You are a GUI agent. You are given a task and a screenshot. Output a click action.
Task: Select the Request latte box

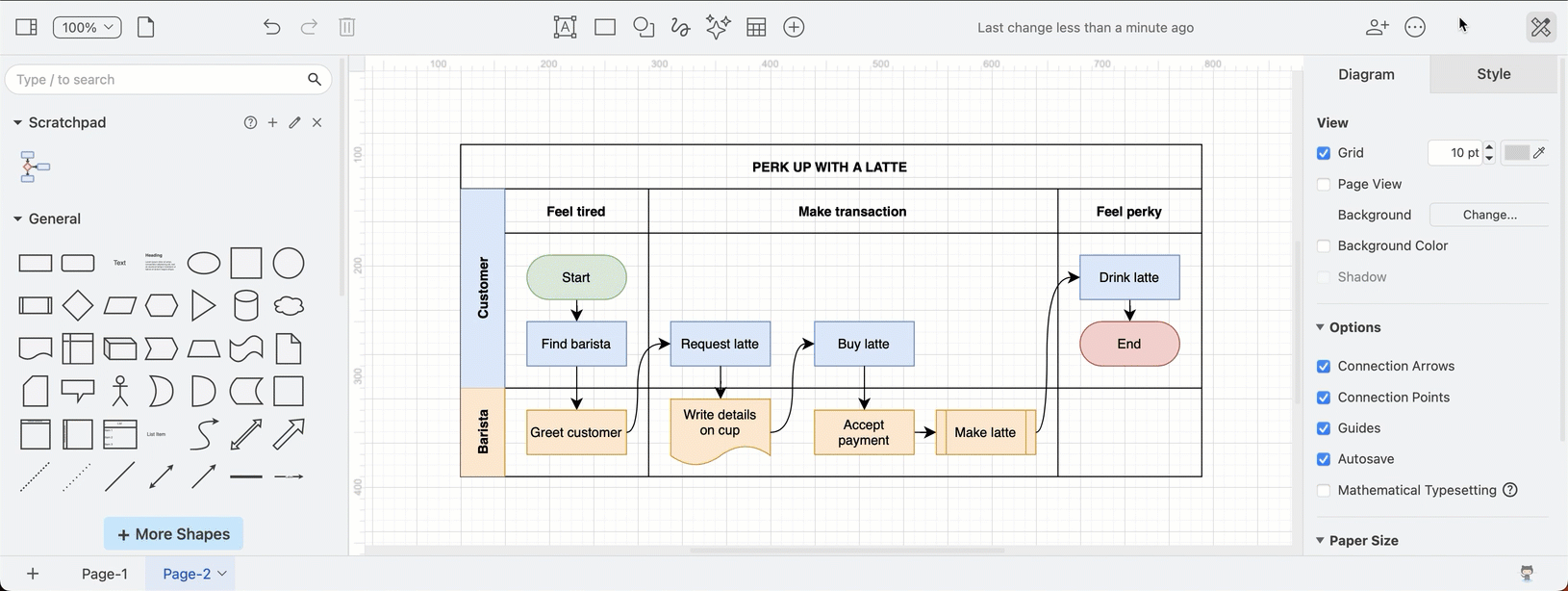point(720,344)
